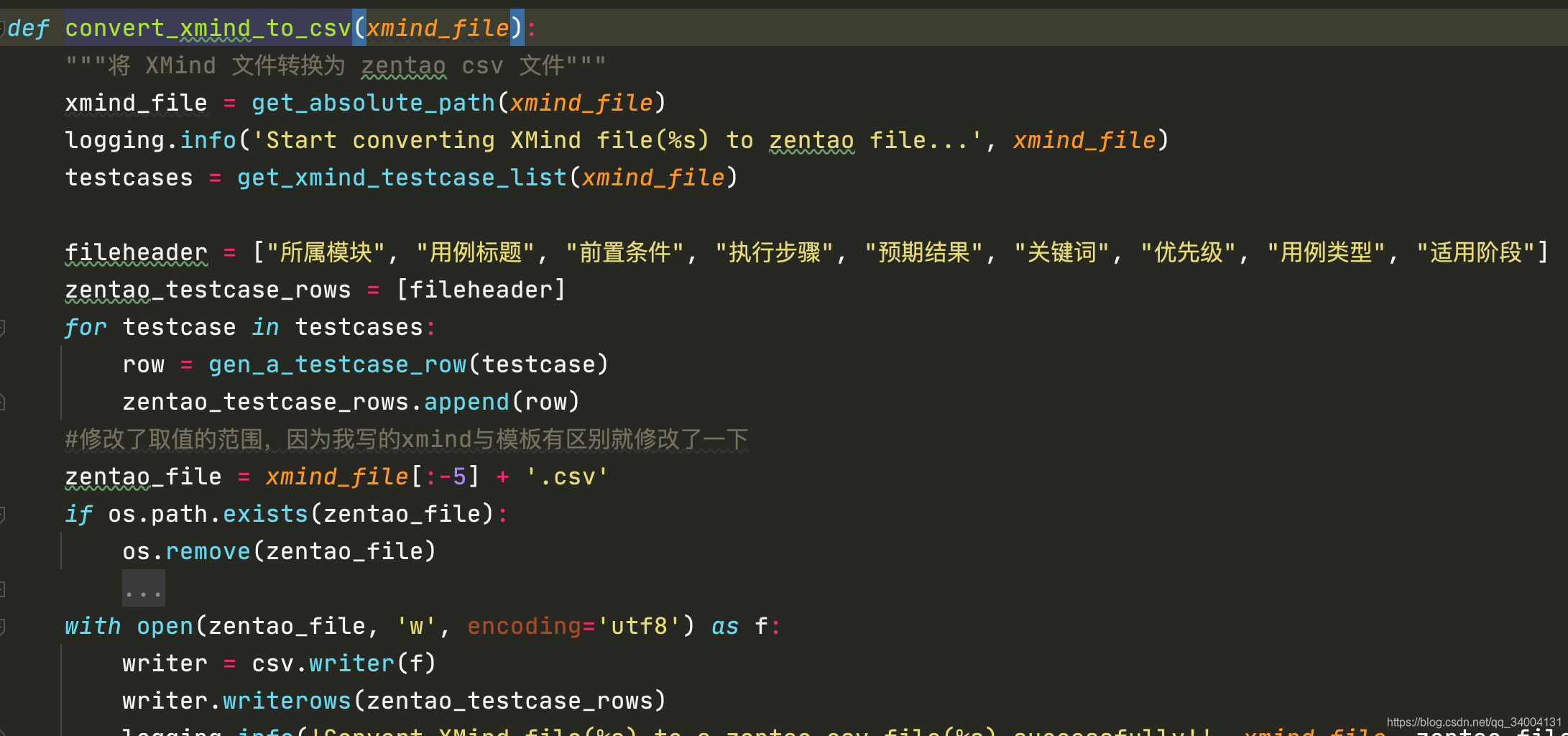Click the docstring about XMind conversion
This screenshot has width=1568, height=736.
tap(336, 66)
